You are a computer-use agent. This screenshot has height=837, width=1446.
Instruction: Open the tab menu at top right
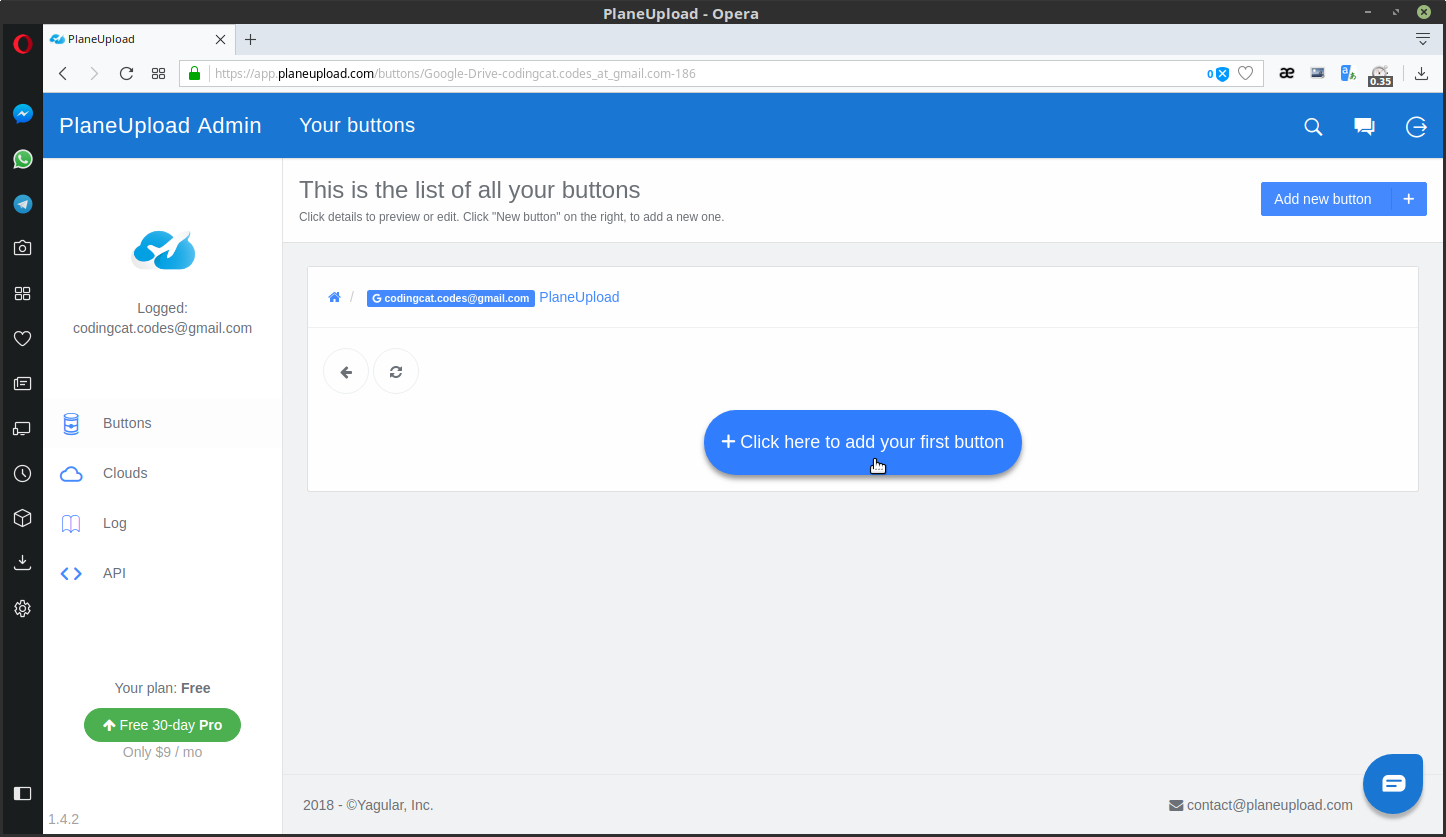[1422, 39]
